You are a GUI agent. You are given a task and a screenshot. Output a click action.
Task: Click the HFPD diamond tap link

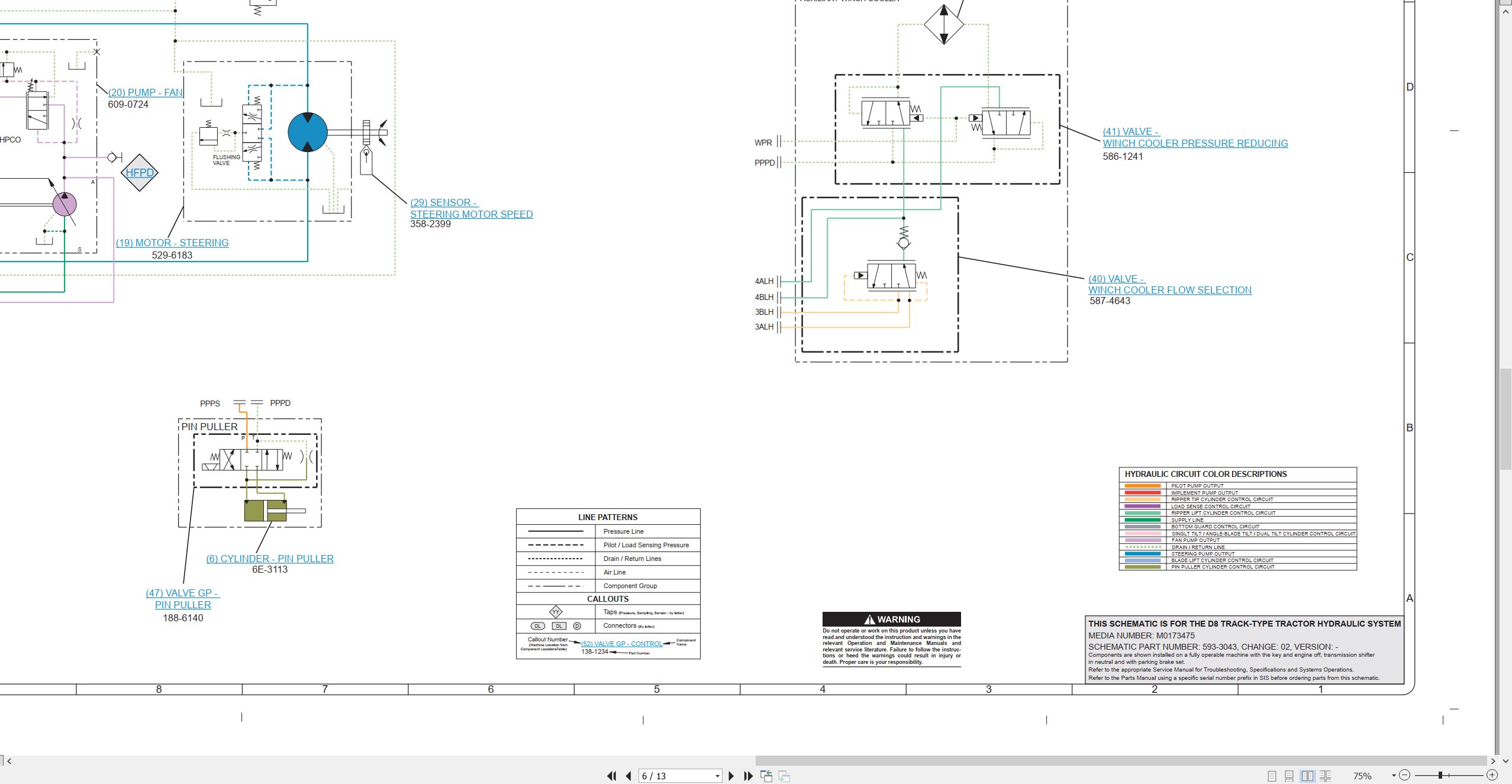point(140,173)
